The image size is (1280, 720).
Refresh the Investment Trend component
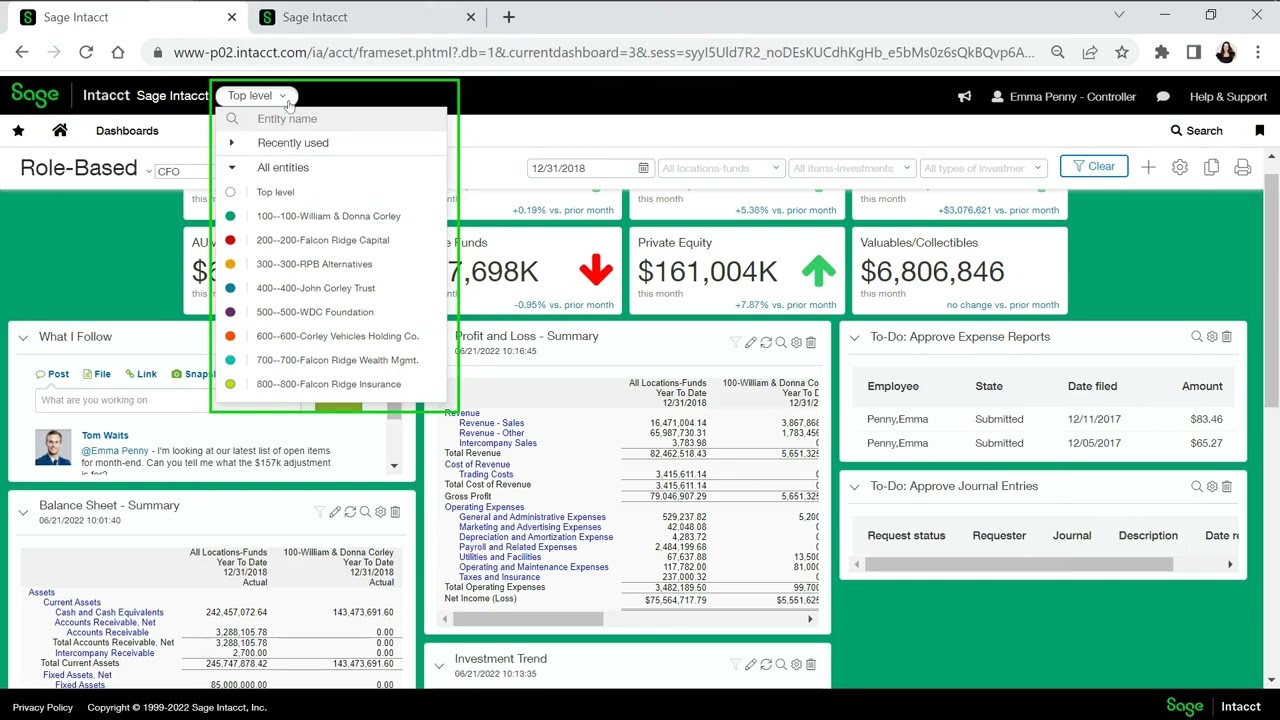[766, 665]
